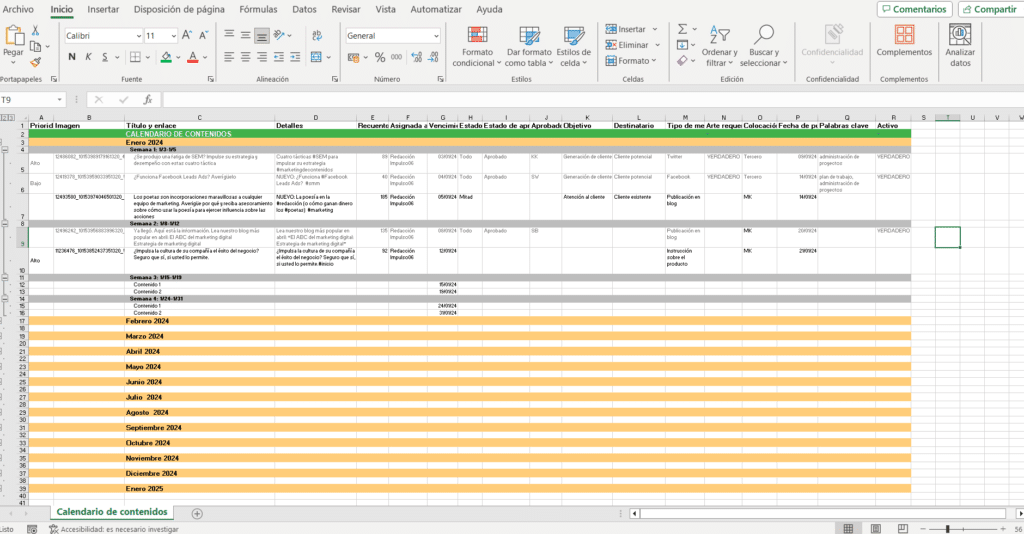Click the macro recording status bar icon

click(x=32, y=529)
